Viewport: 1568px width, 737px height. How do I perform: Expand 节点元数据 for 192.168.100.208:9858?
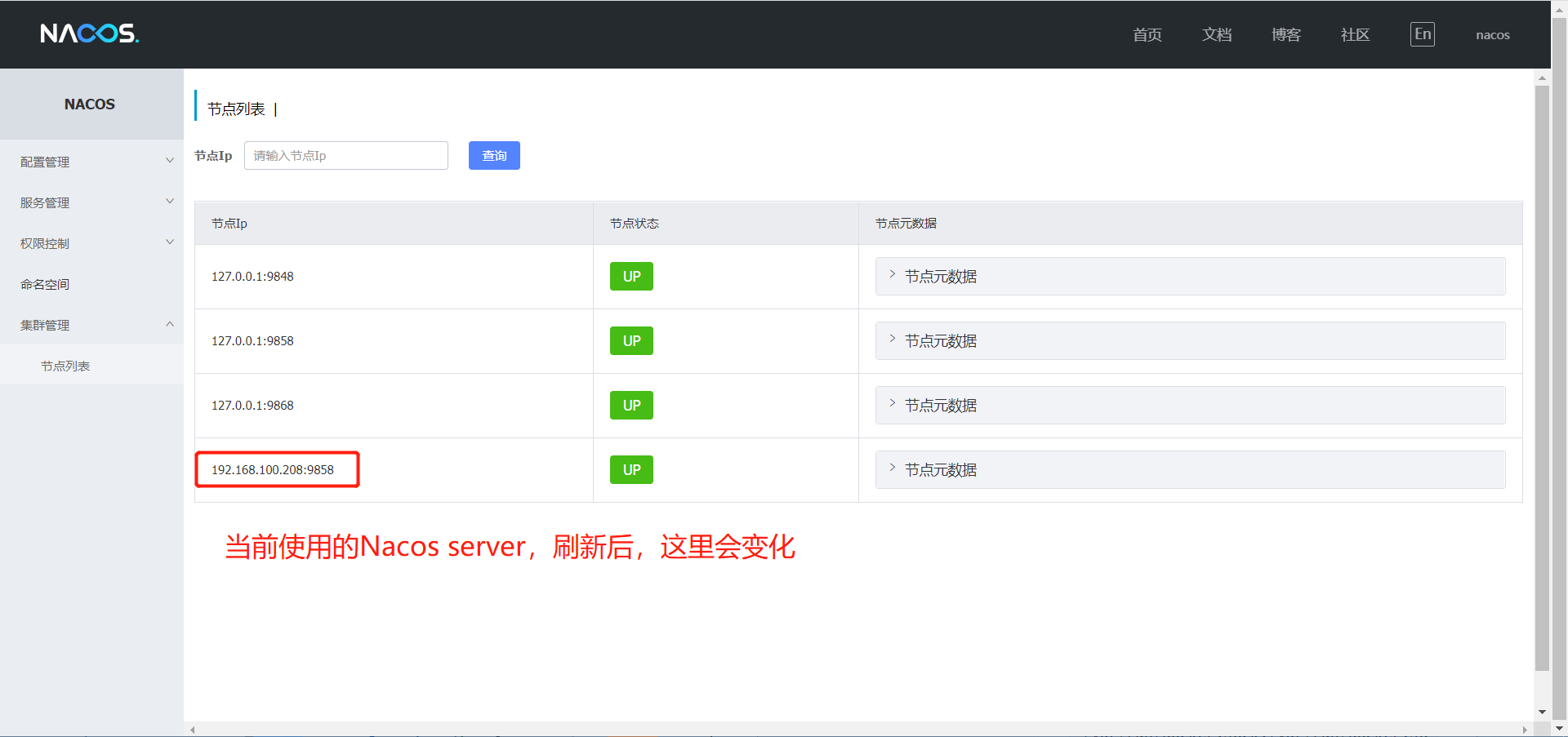click(1190, 469)
